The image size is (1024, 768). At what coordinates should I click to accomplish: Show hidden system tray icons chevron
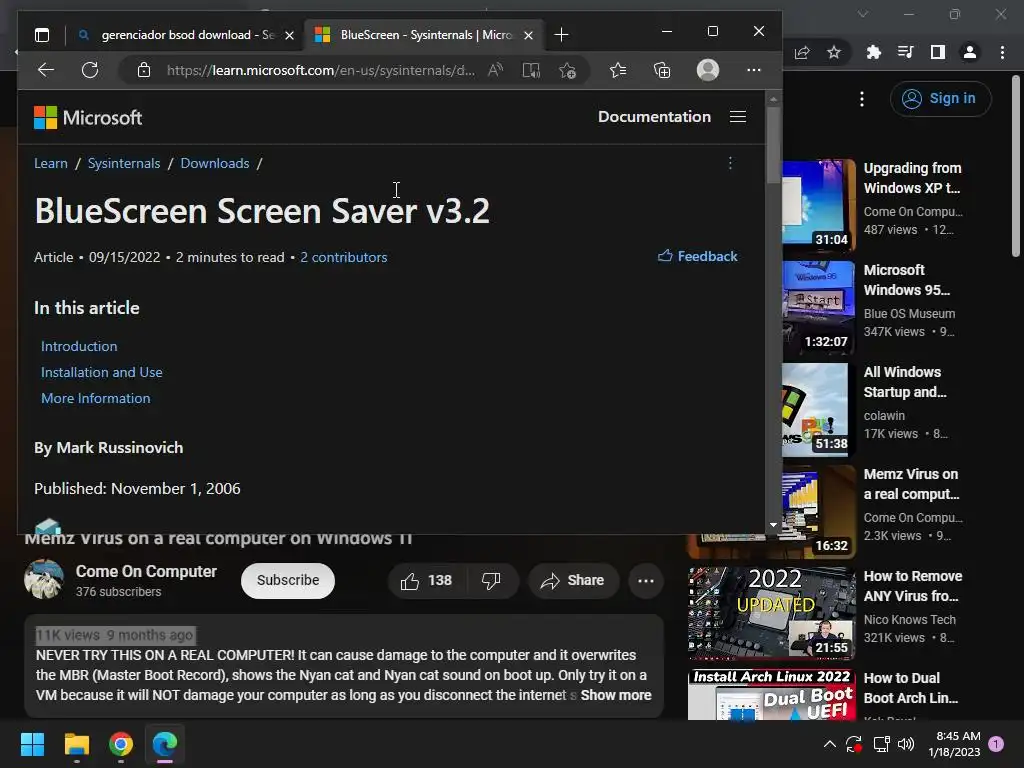(829, 744)
